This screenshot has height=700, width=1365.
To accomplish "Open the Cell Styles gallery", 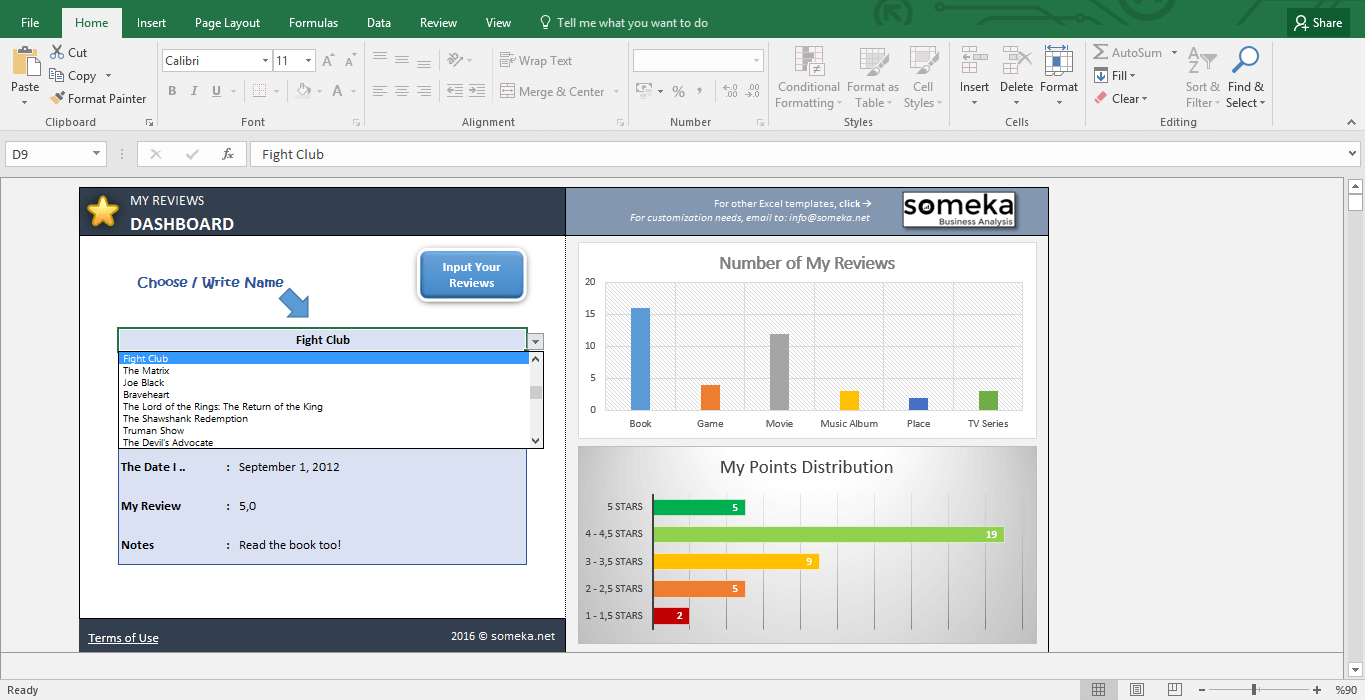I will pos(923,78).
